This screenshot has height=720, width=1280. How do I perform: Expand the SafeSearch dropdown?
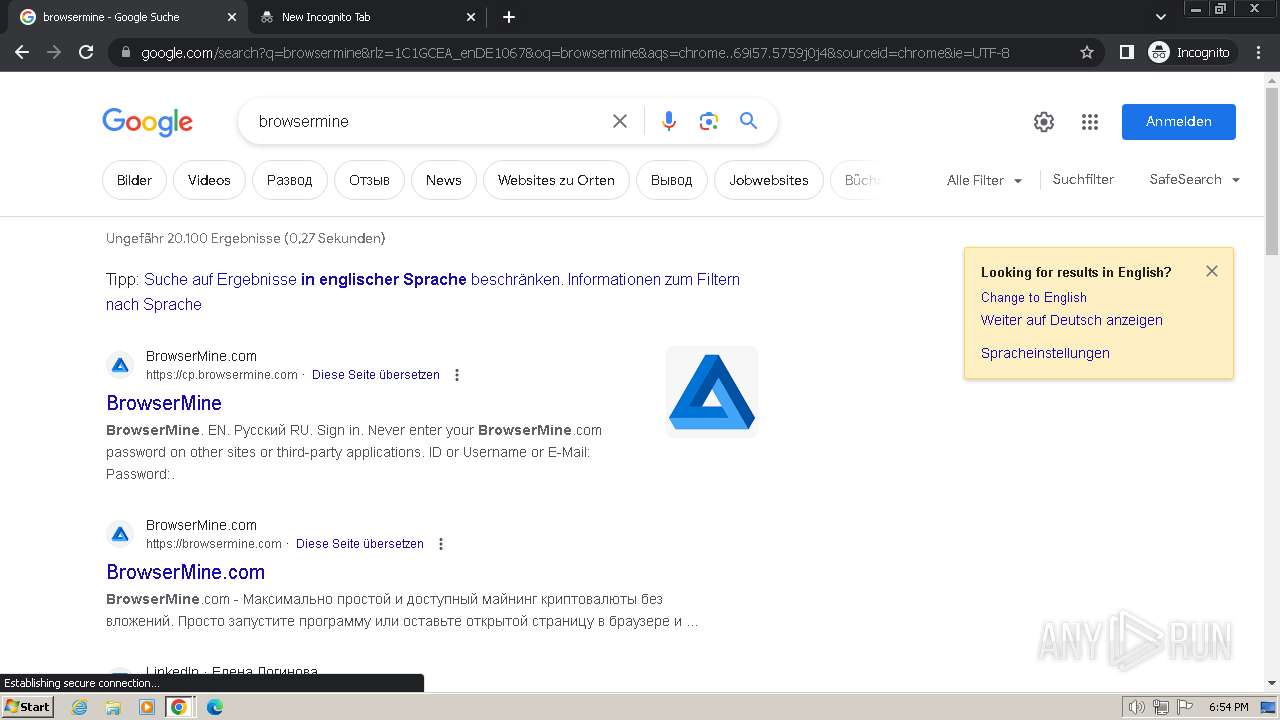click(x=1195, y=179)
